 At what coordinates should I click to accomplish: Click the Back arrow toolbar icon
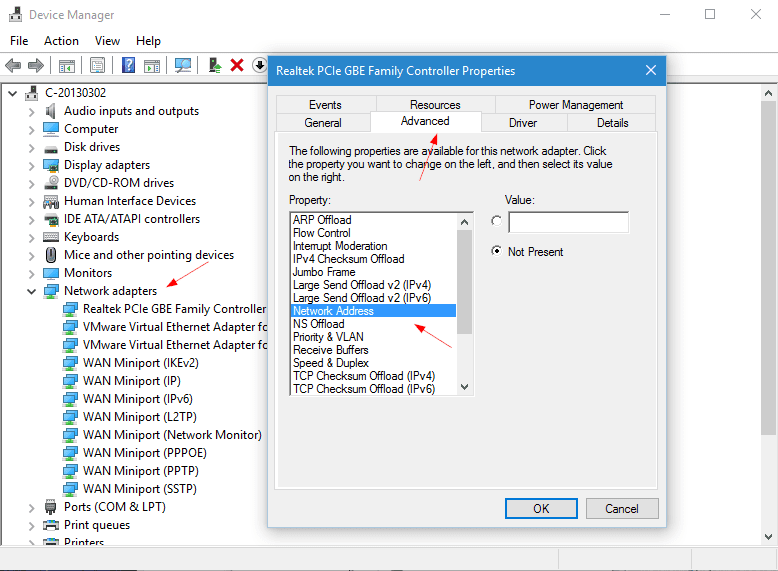[x=13, y=65]
